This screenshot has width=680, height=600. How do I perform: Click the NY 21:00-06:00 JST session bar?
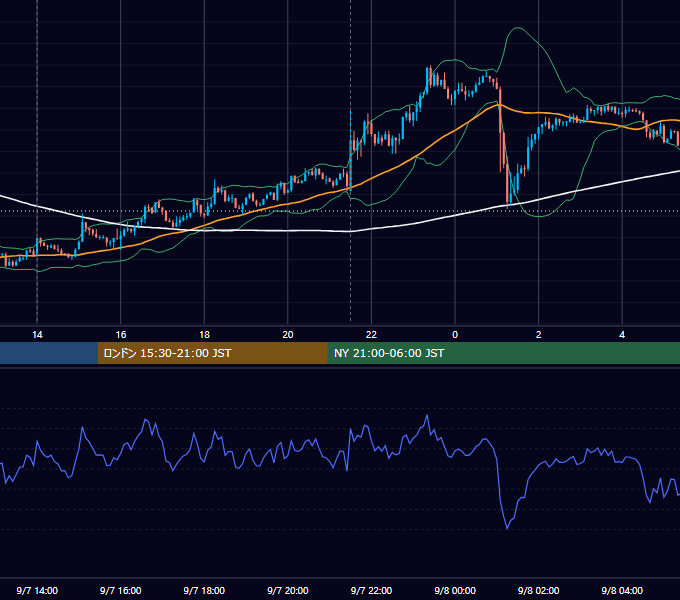pyautogui.click(x=503, y=353)
